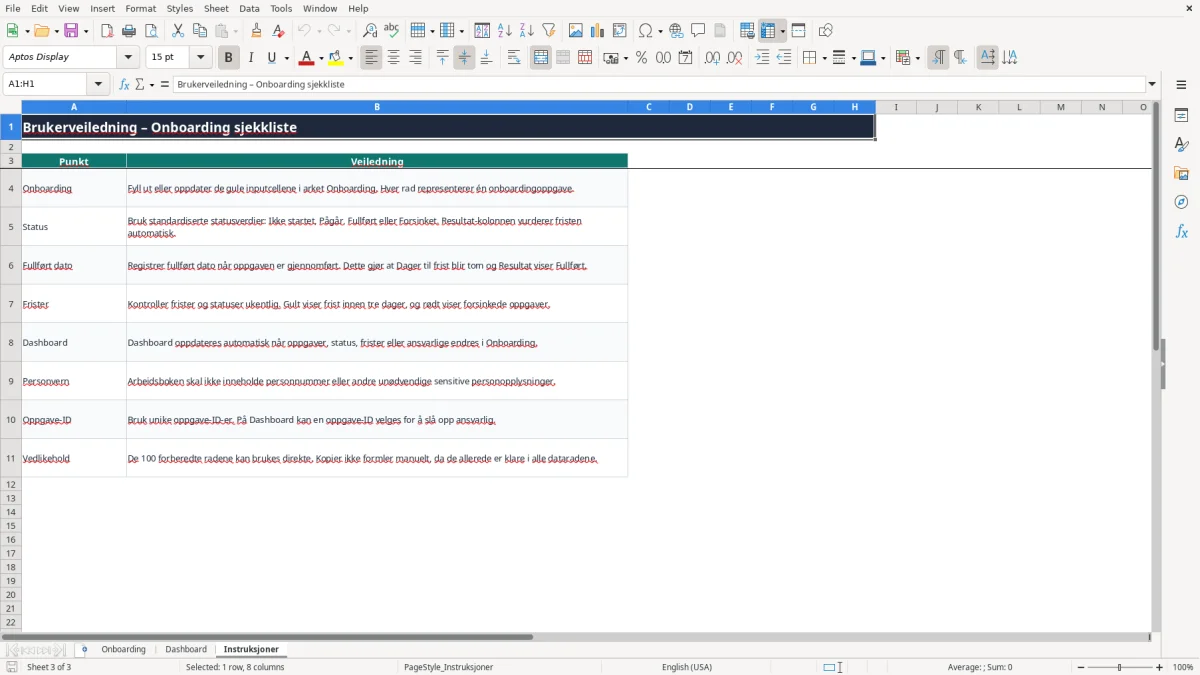Click the Add Decimal Place icon
Image resolution: width=1200 pixels, height=675 pixels.
(712, 58)
